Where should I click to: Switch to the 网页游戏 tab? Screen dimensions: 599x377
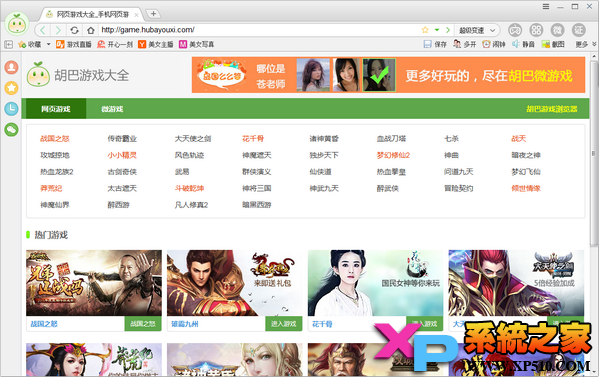coord(56,109)
